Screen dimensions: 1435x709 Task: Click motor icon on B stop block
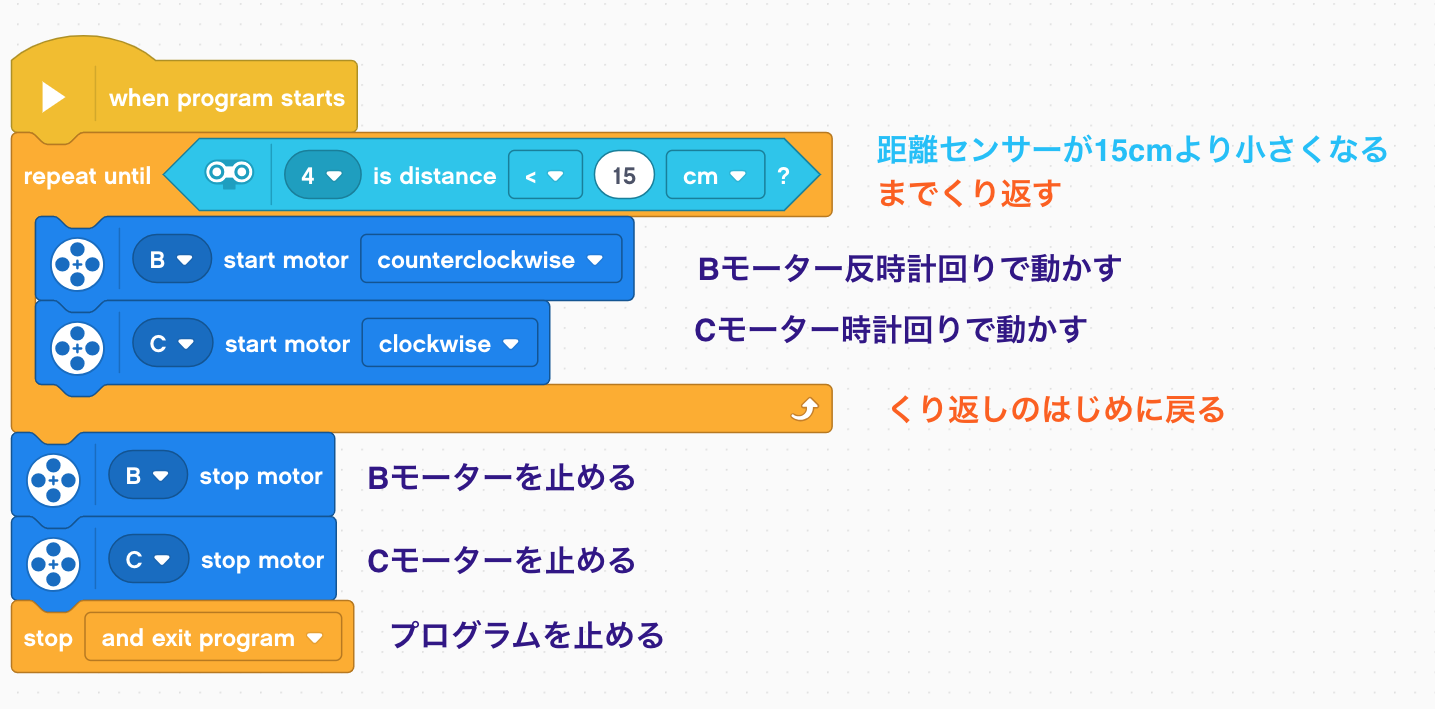[x=53, y=477]
